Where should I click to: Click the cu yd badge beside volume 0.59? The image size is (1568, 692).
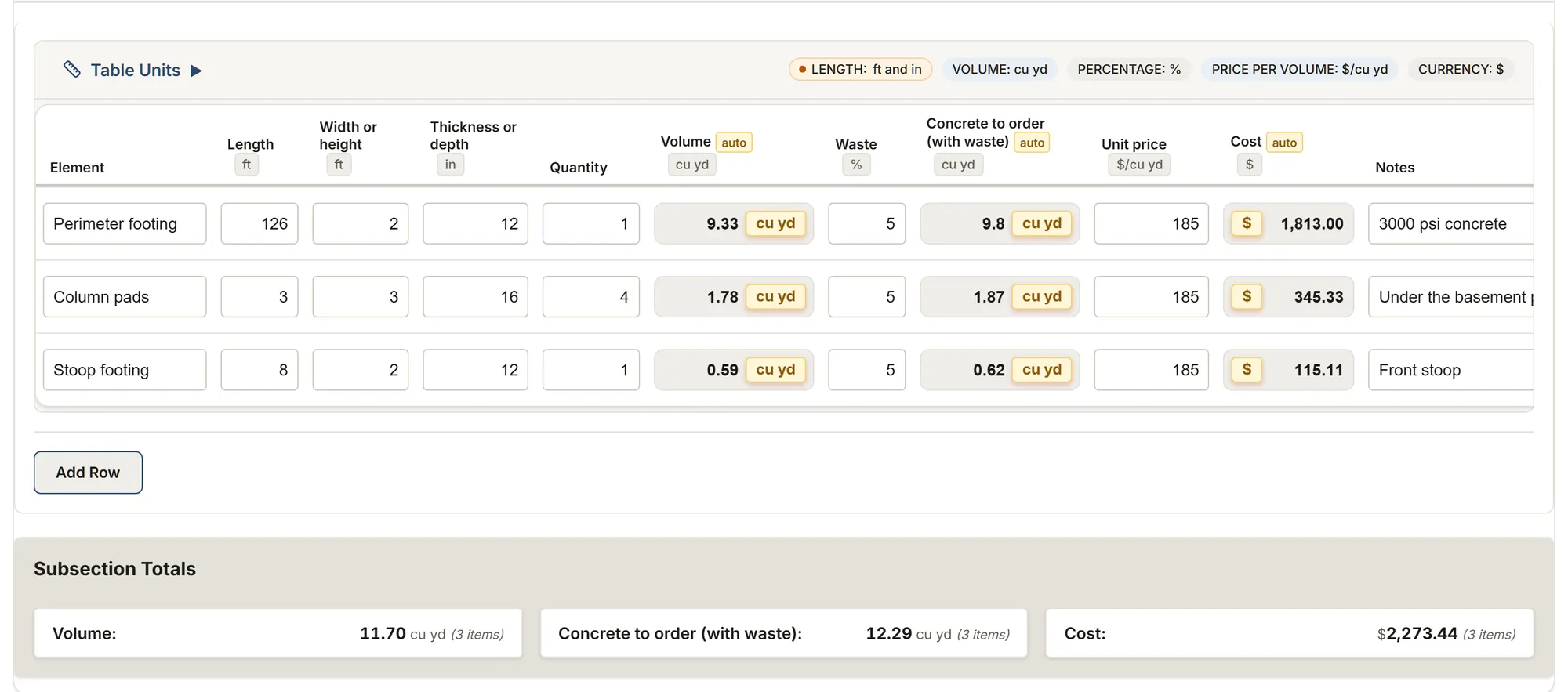tap(775, 369)
